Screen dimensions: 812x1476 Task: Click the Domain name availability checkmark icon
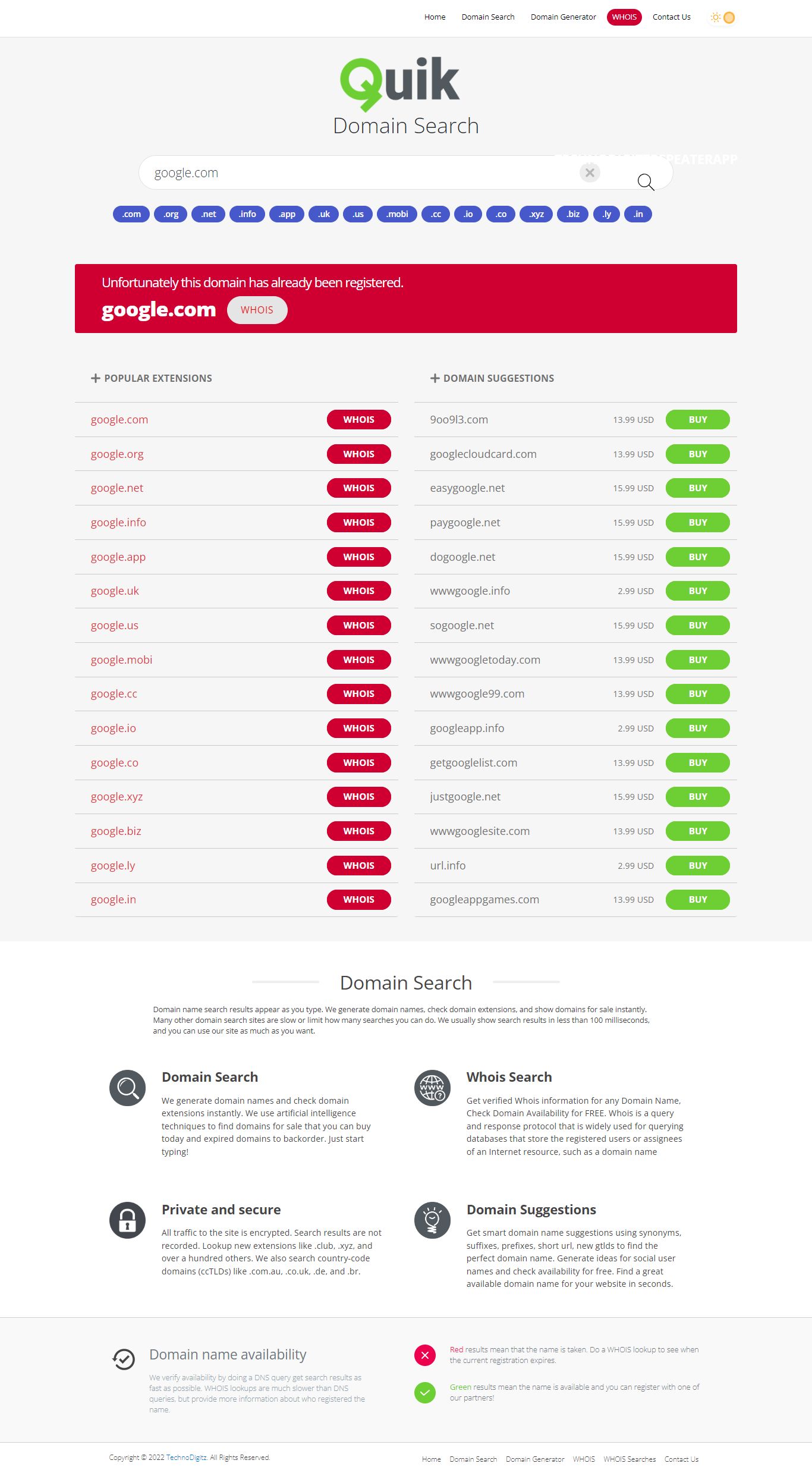pos(124,1359)
